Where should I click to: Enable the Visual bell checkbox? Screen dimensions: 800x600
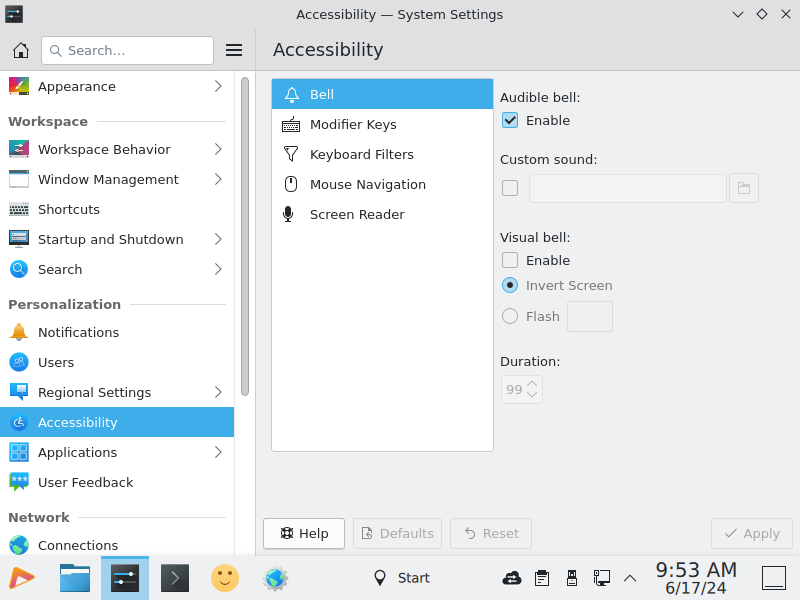tap(510, 260)
